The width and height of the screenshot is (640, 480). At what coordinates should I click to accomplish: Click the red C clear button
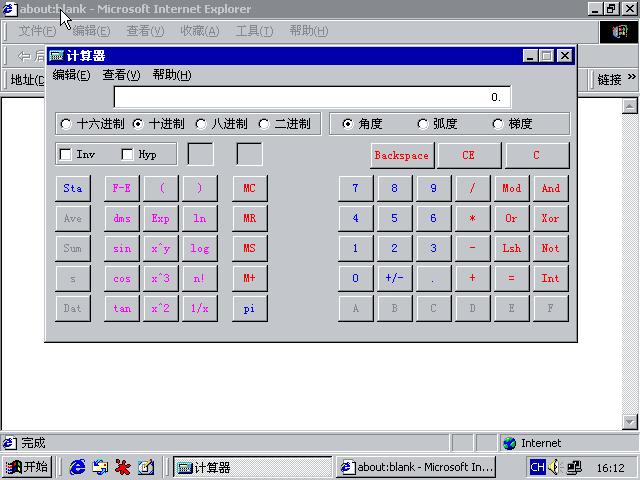coord(537,156)
